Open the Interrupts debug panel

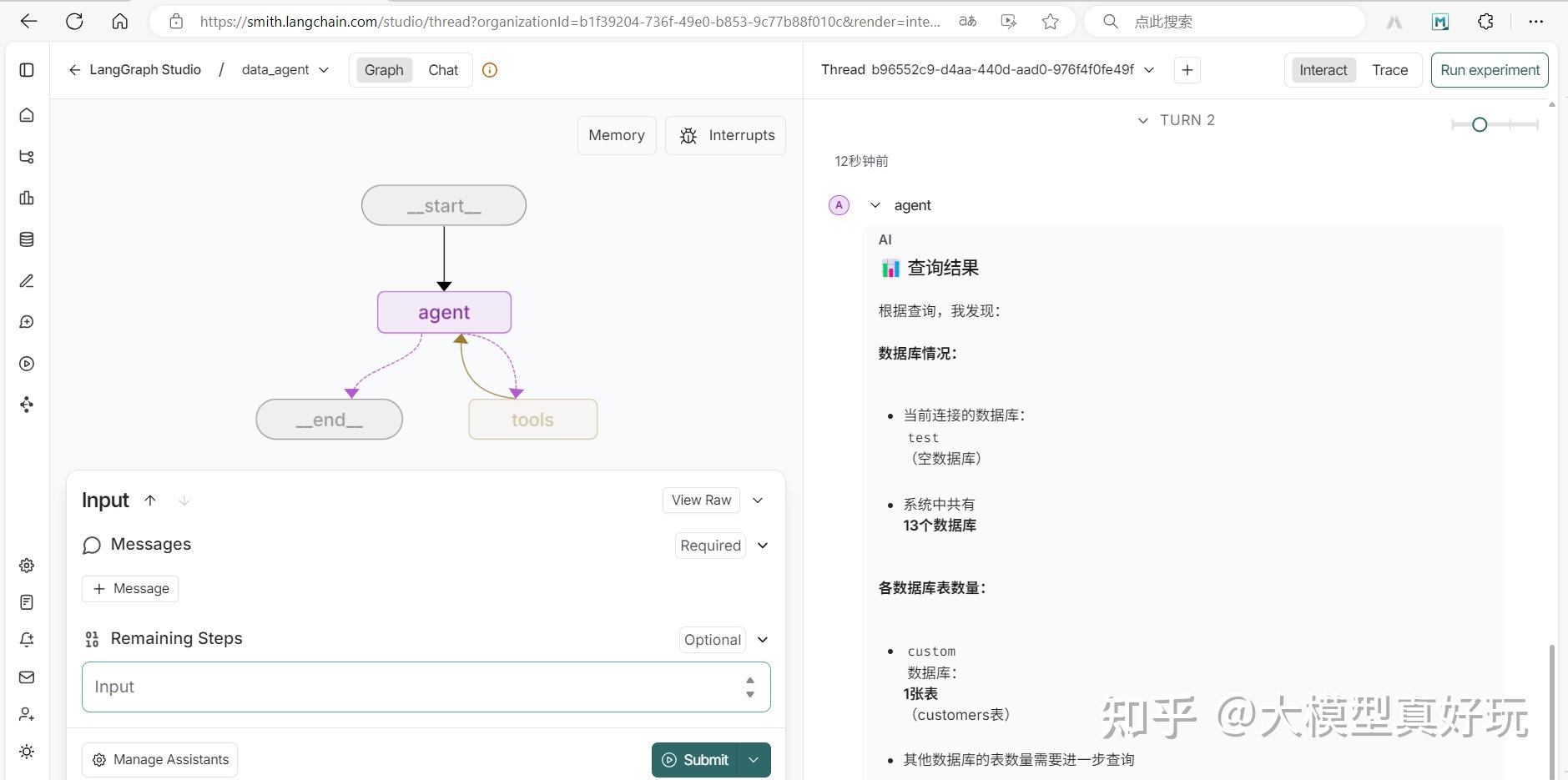point(725,134)
